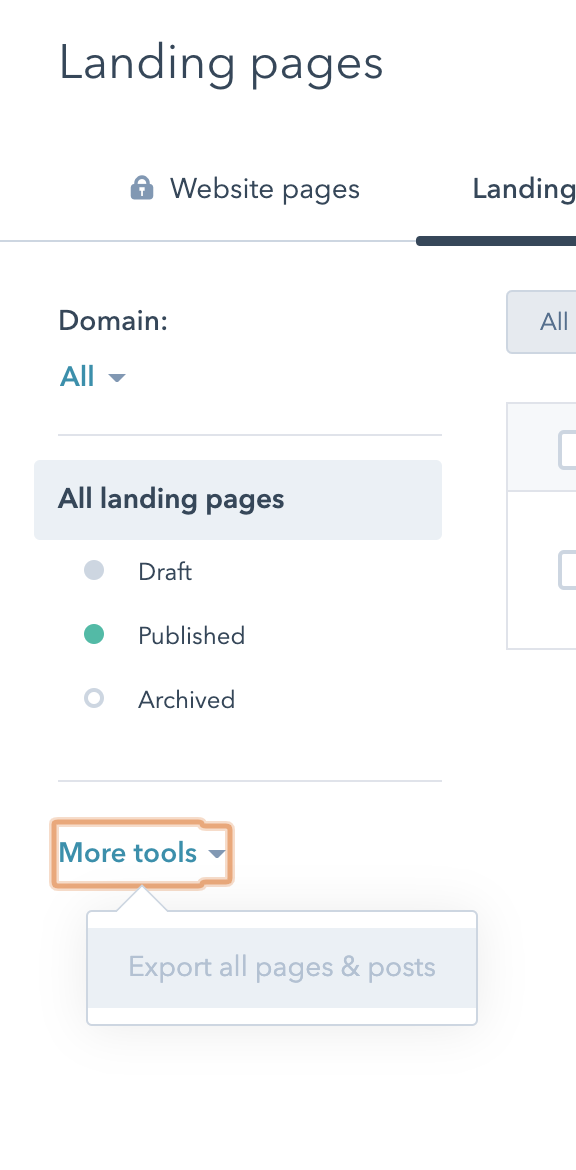Click the green Published status dot

tap(94, 635)
